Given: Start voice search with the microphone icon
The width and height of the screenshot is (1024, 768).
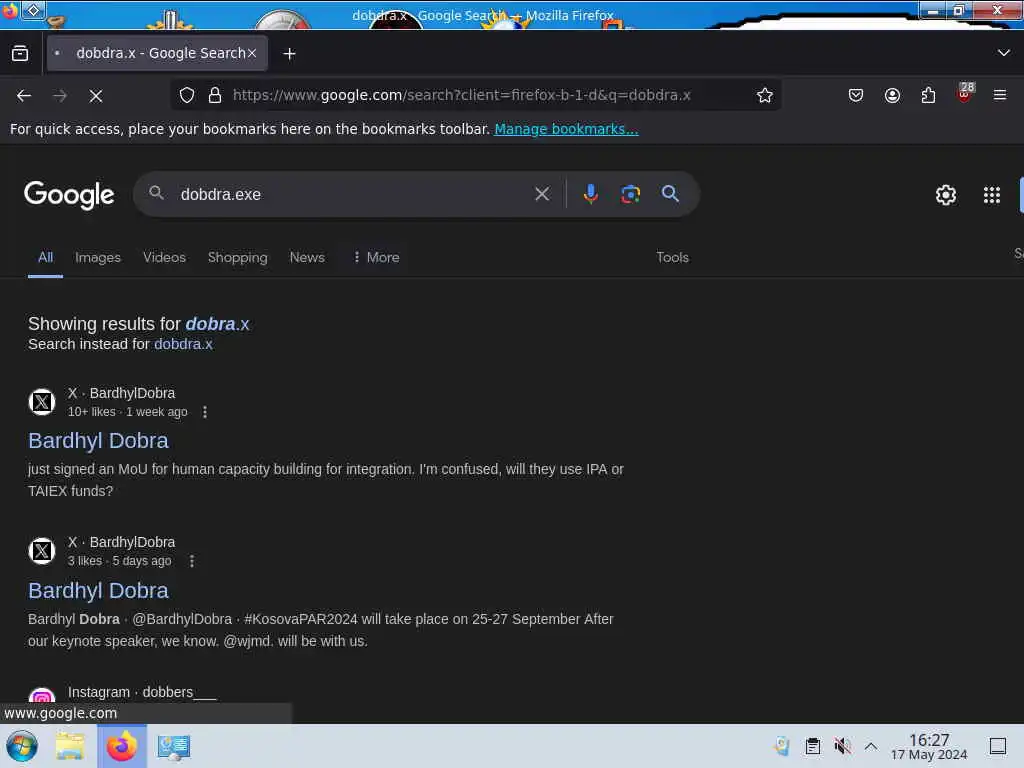Looking at the screenshot, I should [590, 194].
